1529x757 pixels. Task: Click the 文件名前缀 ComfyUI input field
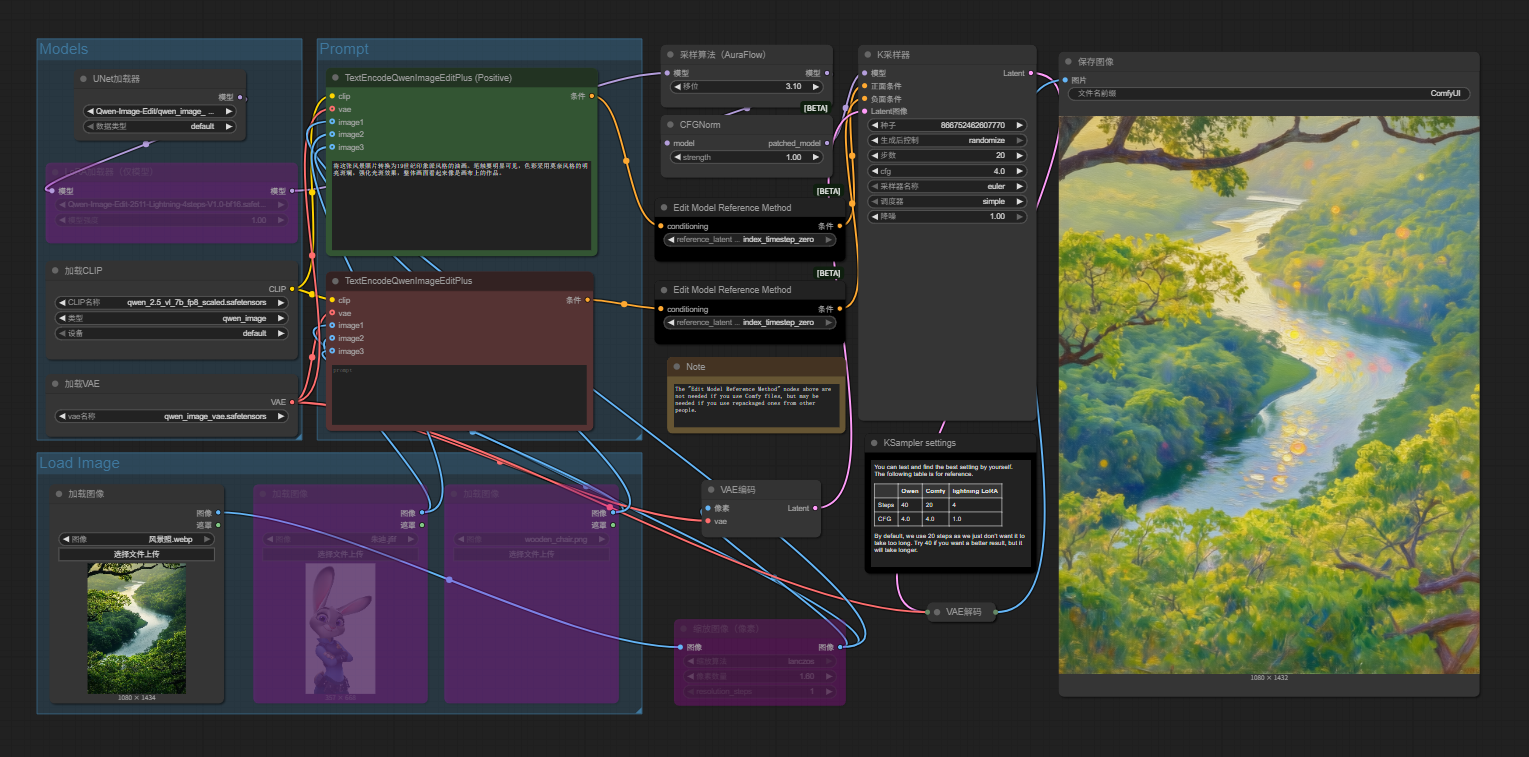click(1269, 93)
